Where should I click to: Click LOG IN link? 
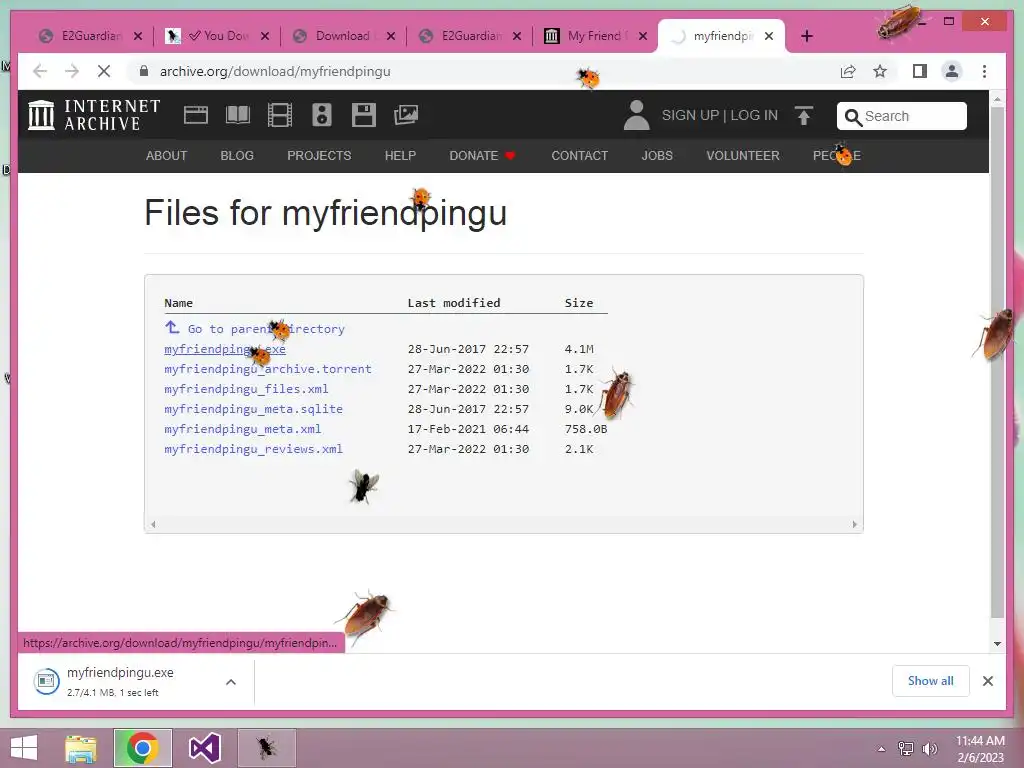(x=754, y=116)
